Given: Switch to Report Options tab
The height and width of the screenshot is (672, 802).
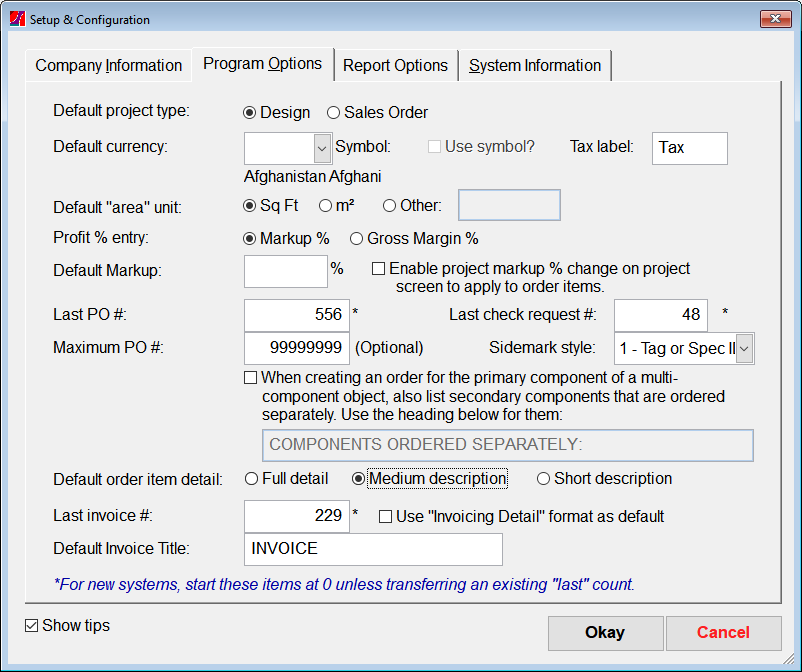Looking at the screenshot, I should coord(395,65).
